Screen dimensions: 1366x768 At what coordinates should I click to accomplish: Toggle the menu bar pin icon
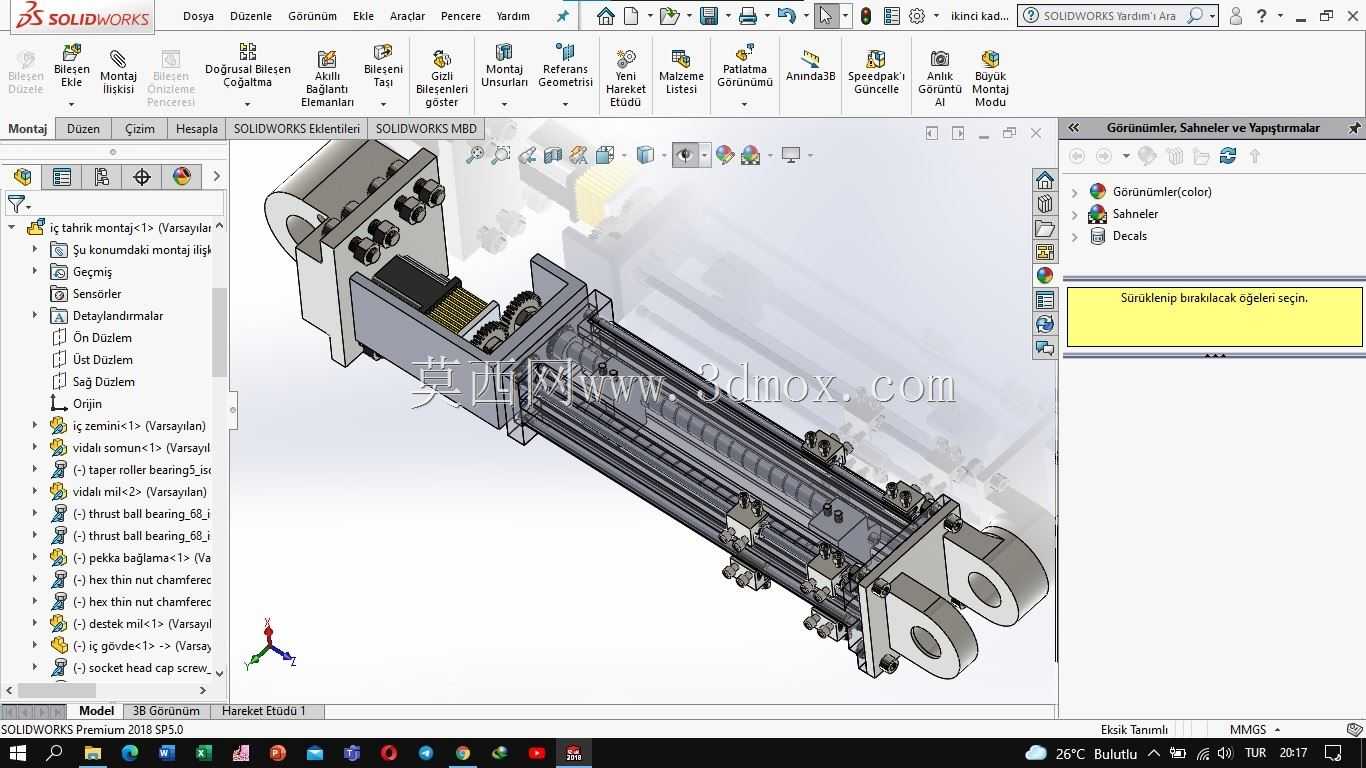[563, 16]
